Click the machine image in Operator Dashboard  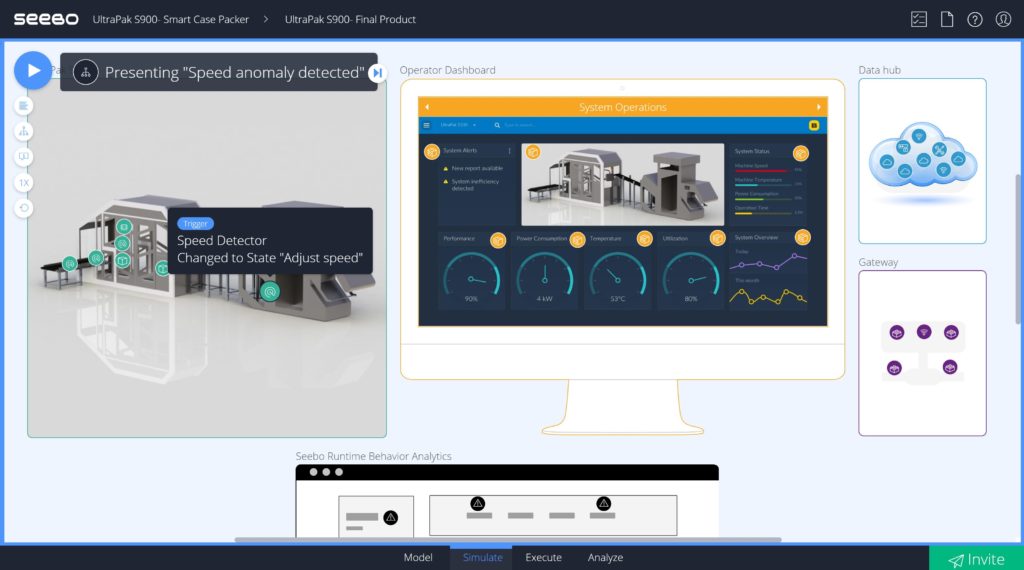point(622,185)
